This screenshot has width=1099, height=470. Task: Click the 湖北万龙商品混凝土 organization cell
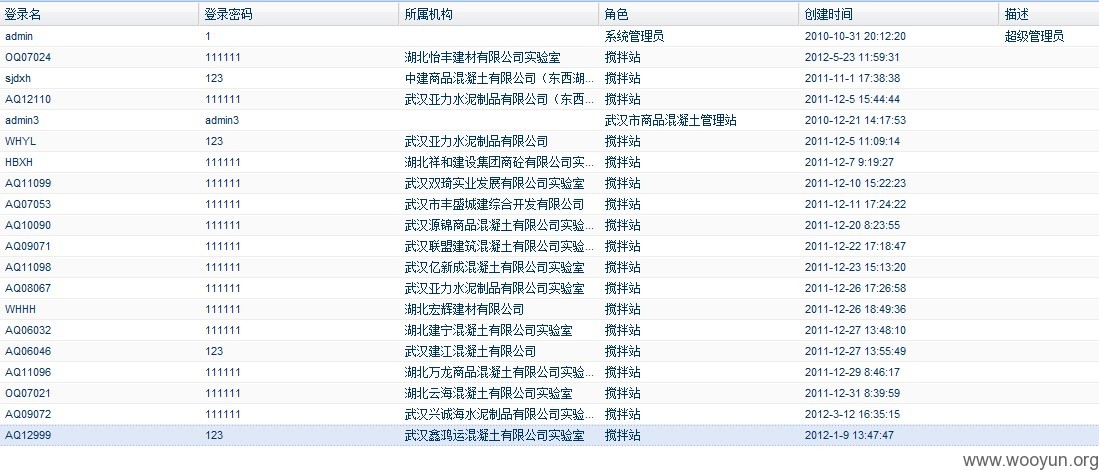pyautogui.click(x=500, y=373)
